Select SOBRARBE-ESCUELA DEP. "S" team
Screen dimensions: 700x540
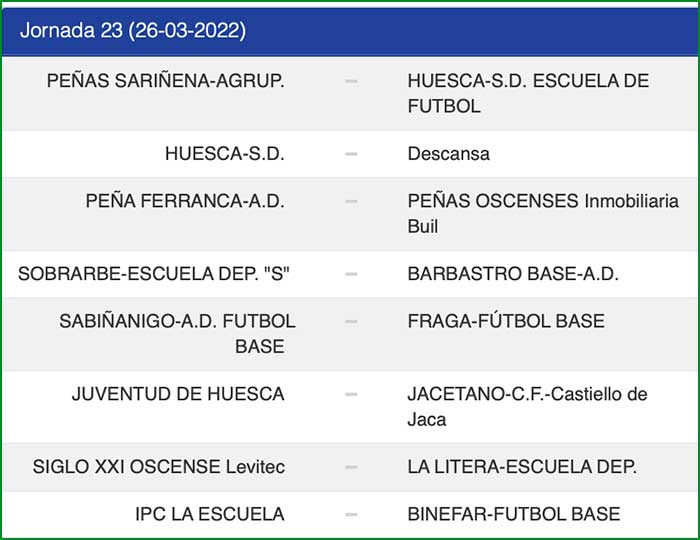coord(154,274)
